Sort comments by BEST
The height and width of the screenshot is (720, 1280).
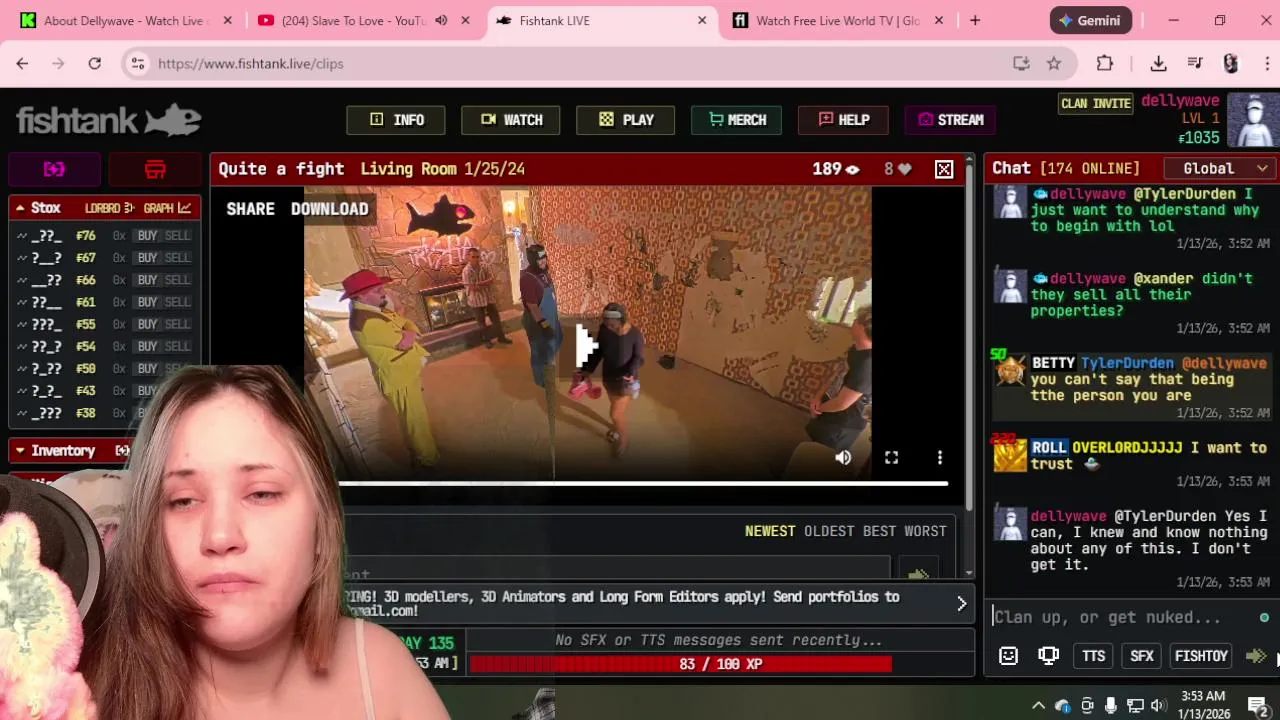[x=879, y=531]
